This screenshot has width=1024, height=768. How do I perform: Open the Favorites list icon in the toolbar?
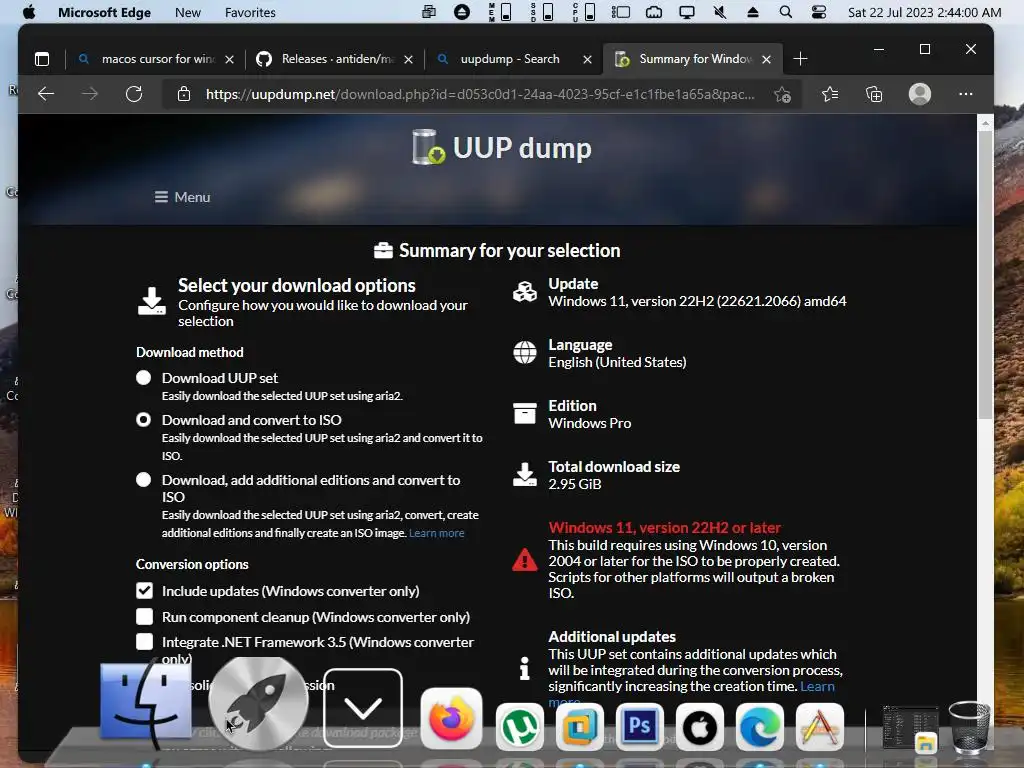(830, 94)
